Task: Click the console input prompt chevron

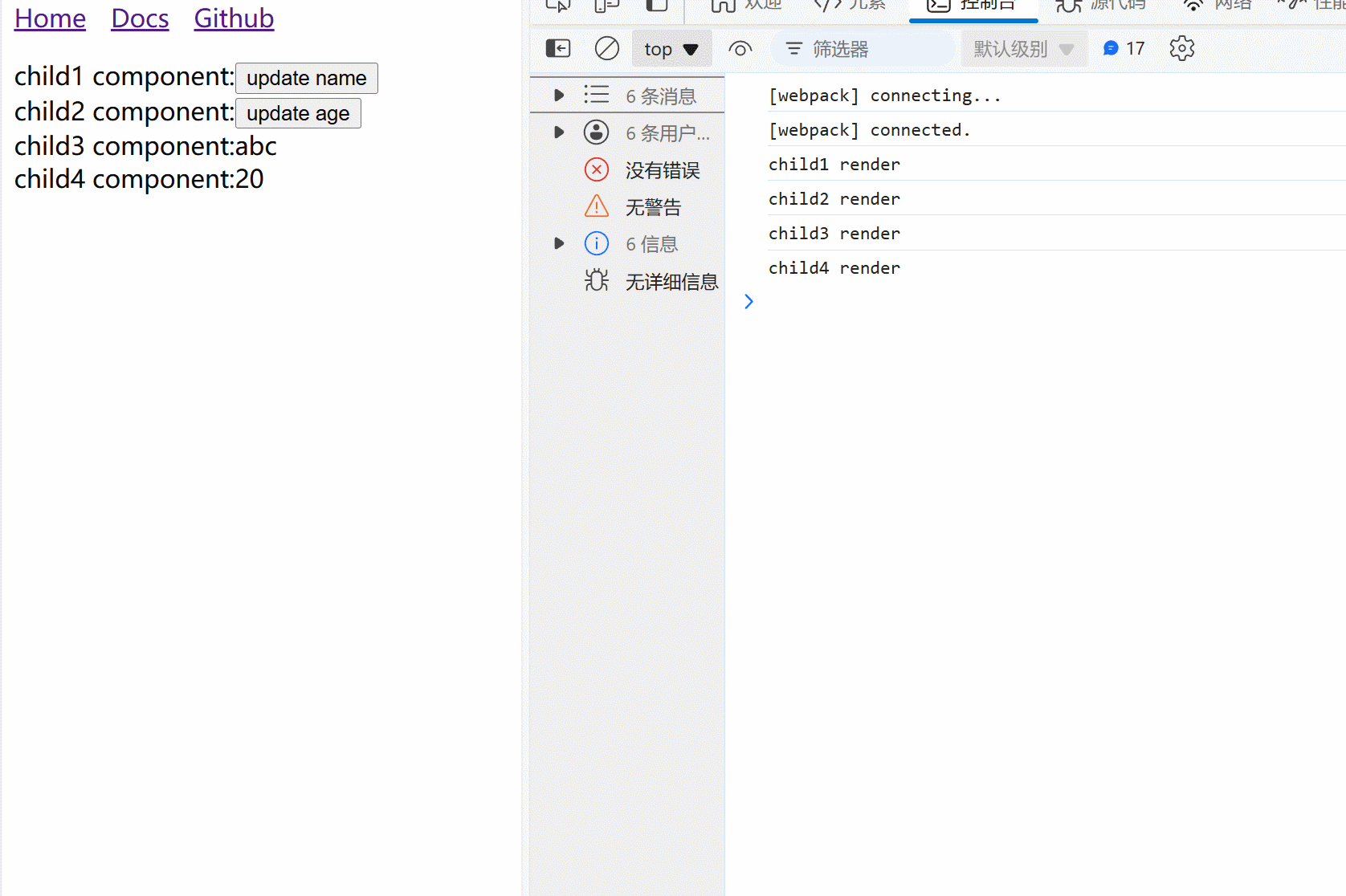Action: 748,301
